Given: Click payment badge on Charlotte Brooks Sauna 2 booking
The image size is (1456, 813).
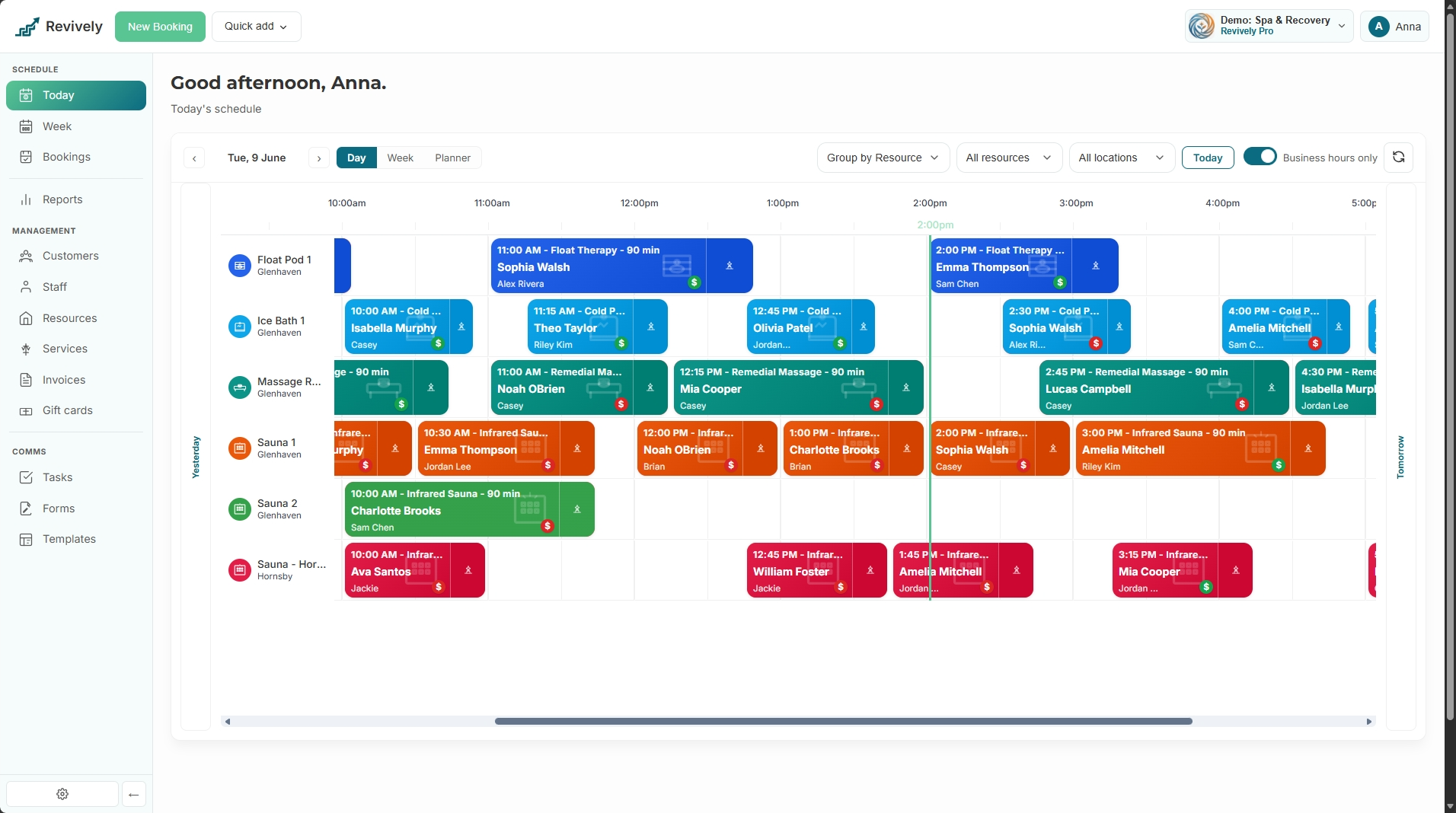Looking at the screenshot, I should click(548, 526).
